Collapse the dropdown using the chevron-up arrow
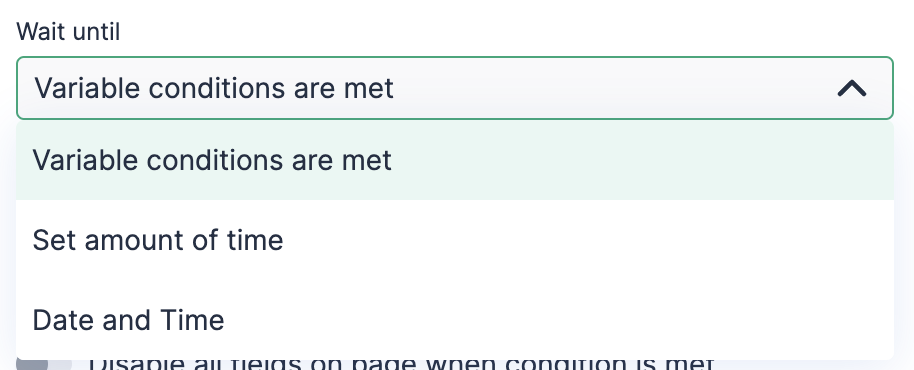 coord(852,89)
